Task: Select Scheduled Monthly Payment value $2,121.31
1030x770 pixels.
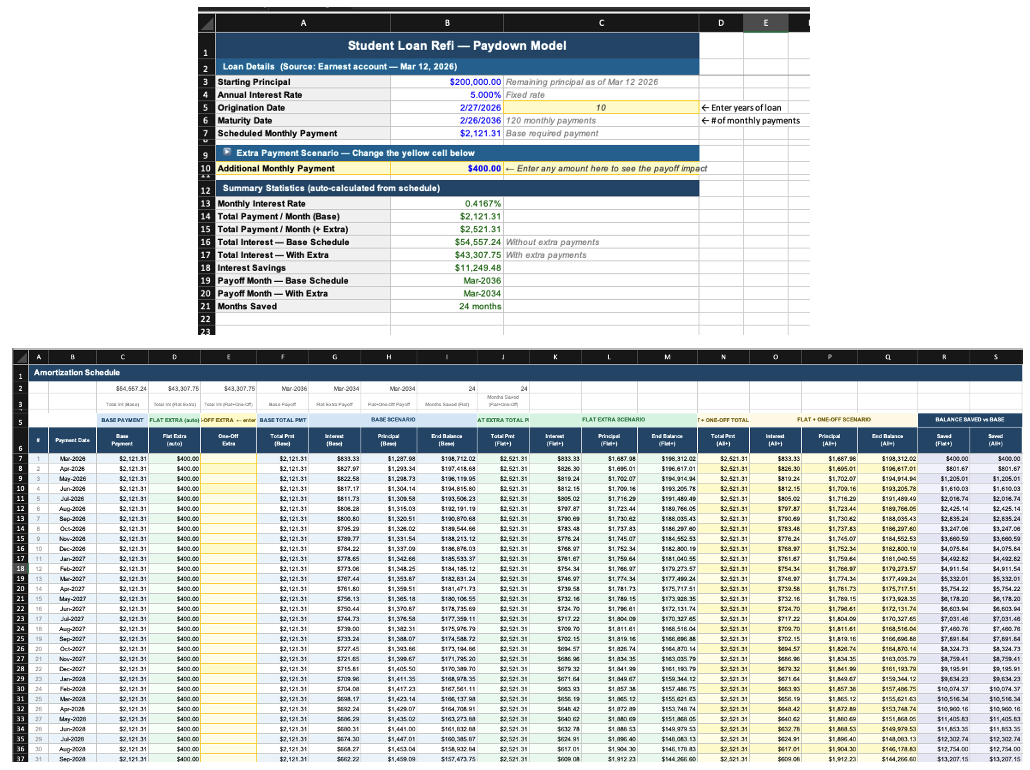Action: click(x=447, y=133)
